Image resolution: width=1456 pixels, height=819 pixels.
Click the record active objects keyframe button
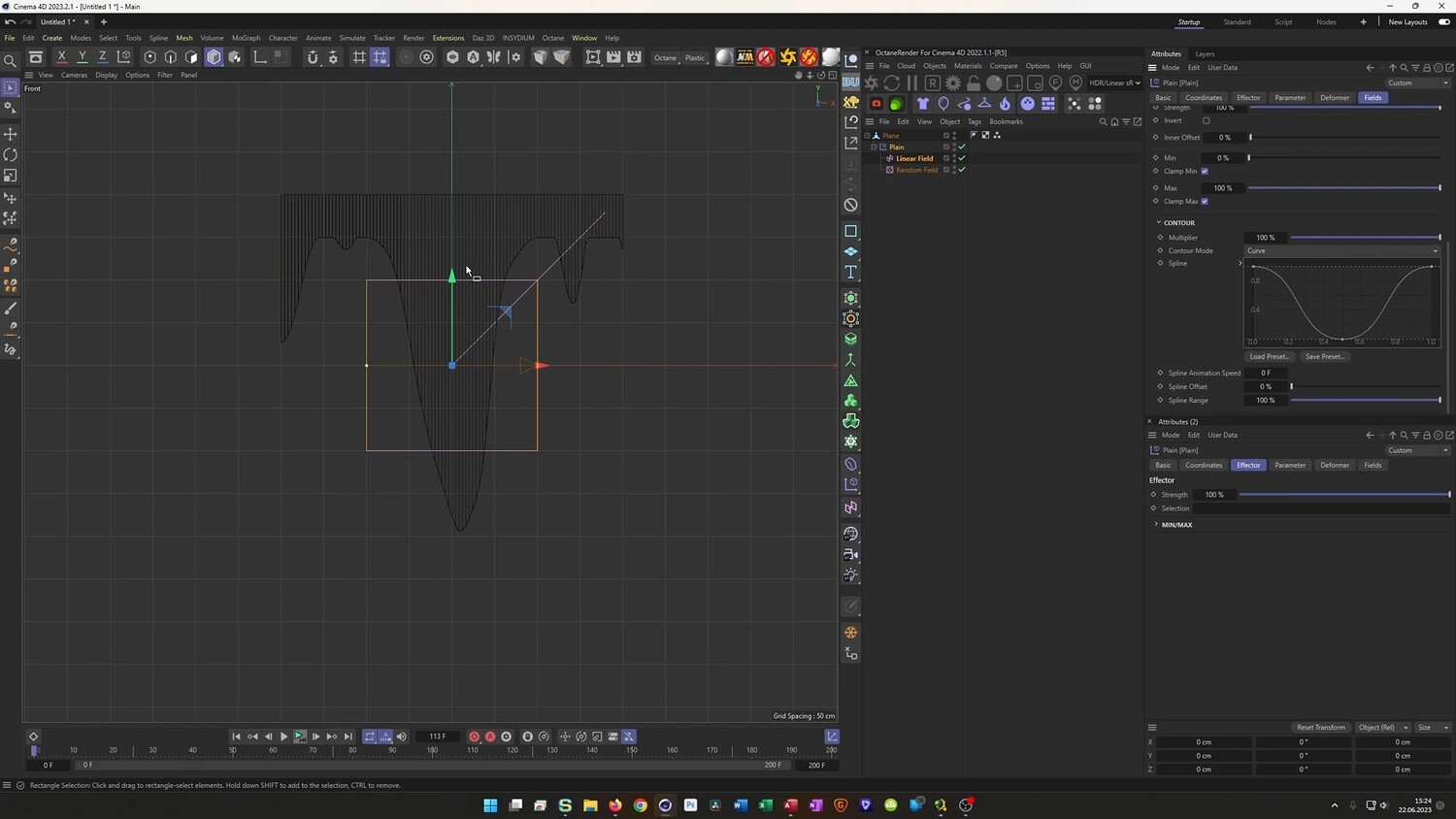(x=474, y=737)
